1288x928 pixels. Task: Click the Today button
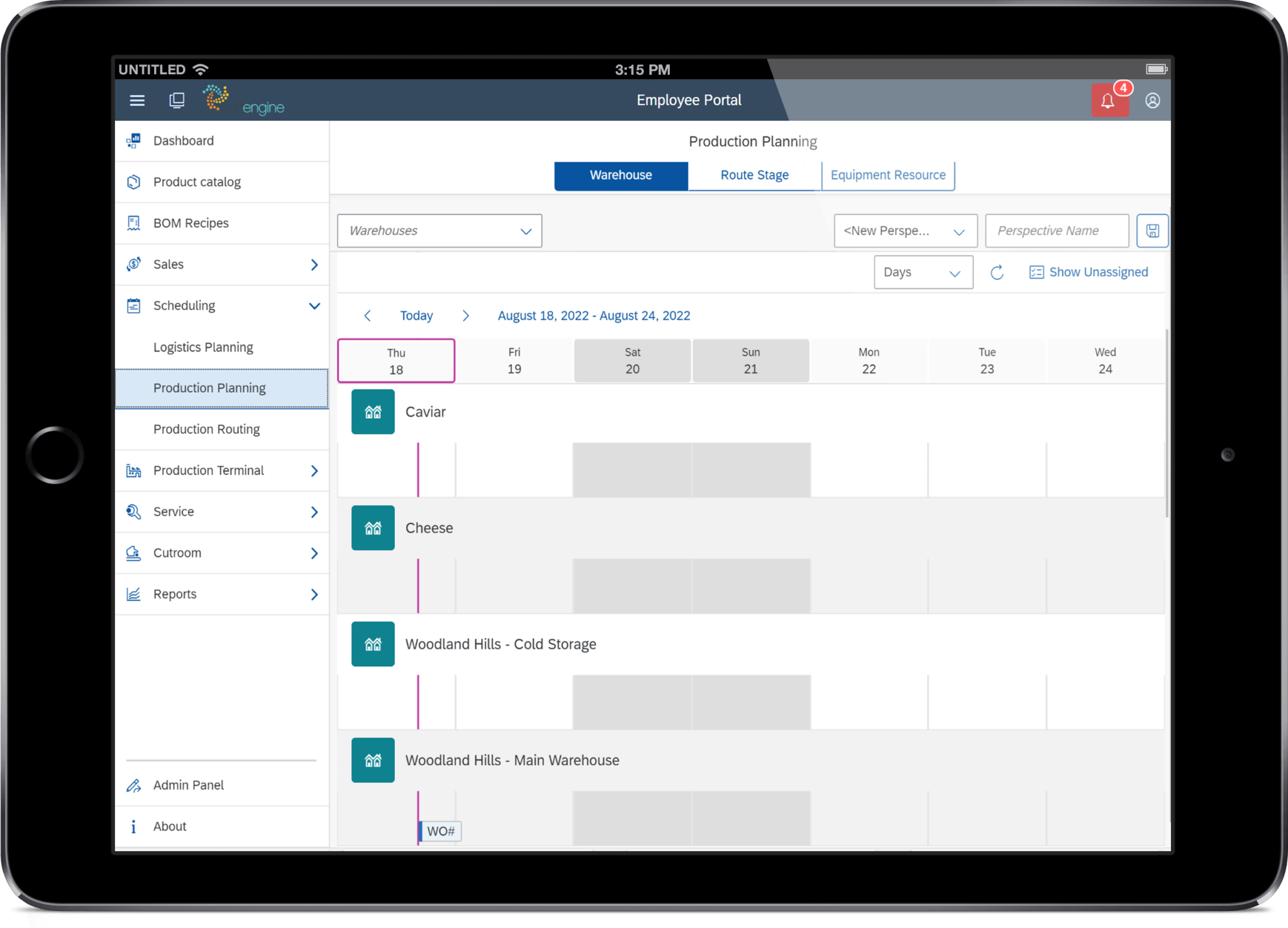click(x=416, y=315)
